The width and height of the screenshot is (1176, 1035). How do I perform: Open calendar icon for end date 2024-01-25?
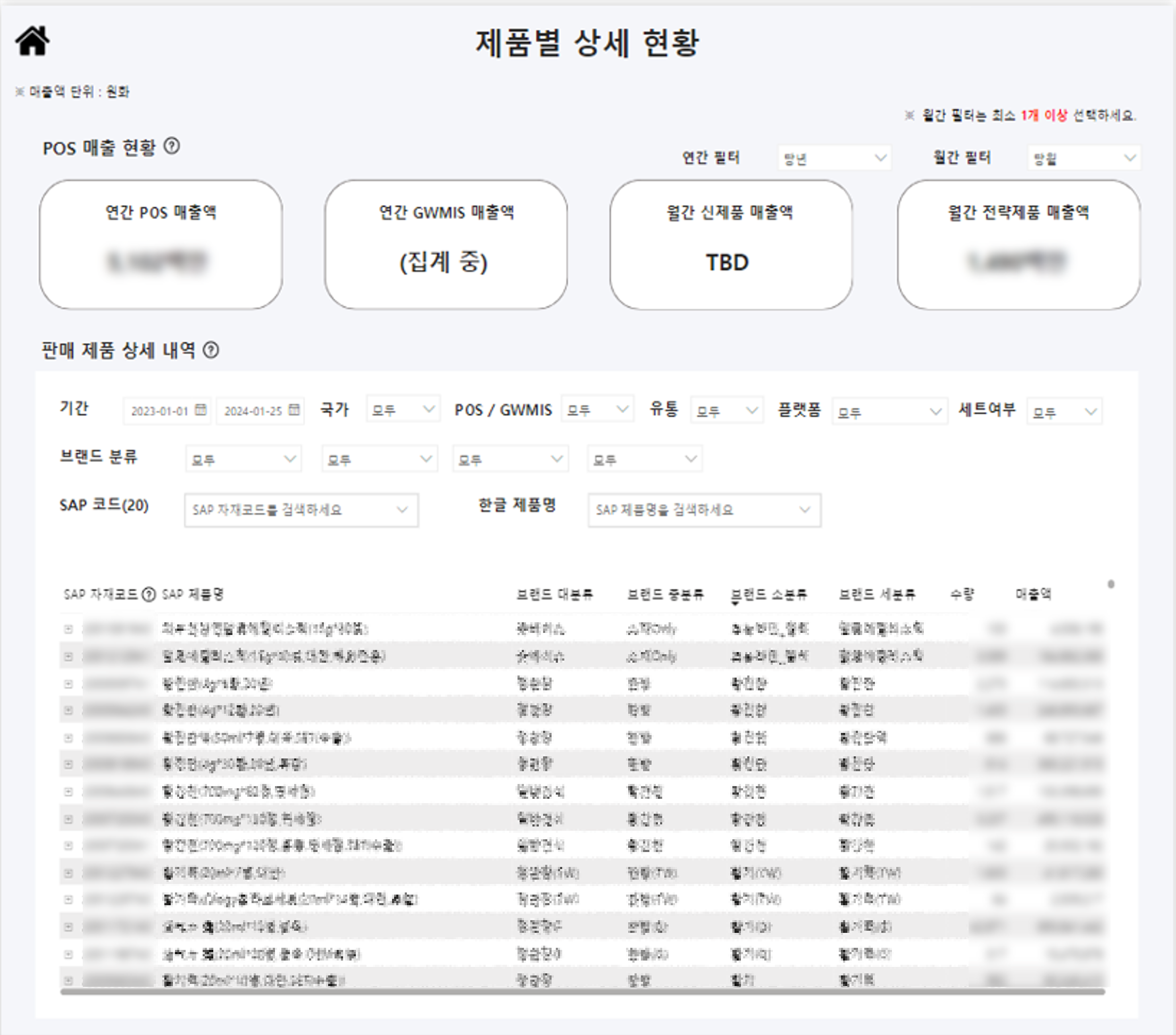click(294, 410)
